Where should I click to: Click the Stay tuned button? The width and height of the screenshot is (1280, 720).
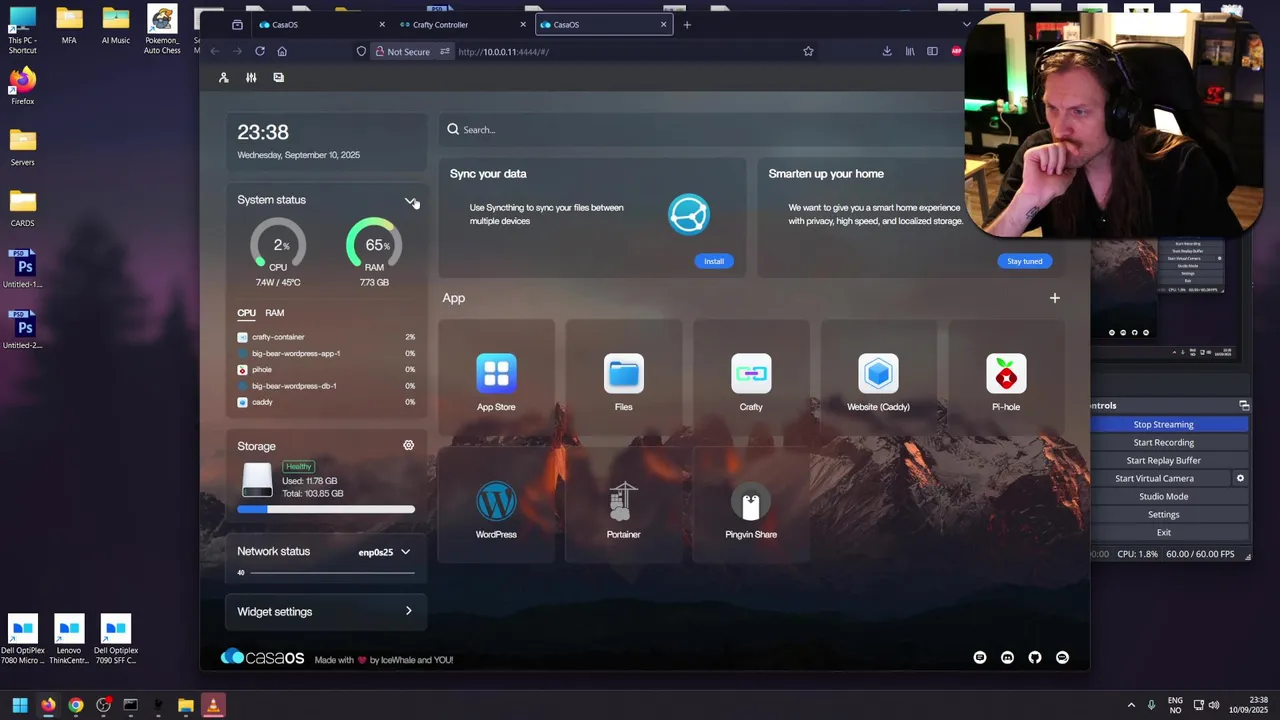click(x=1024, y=261)
